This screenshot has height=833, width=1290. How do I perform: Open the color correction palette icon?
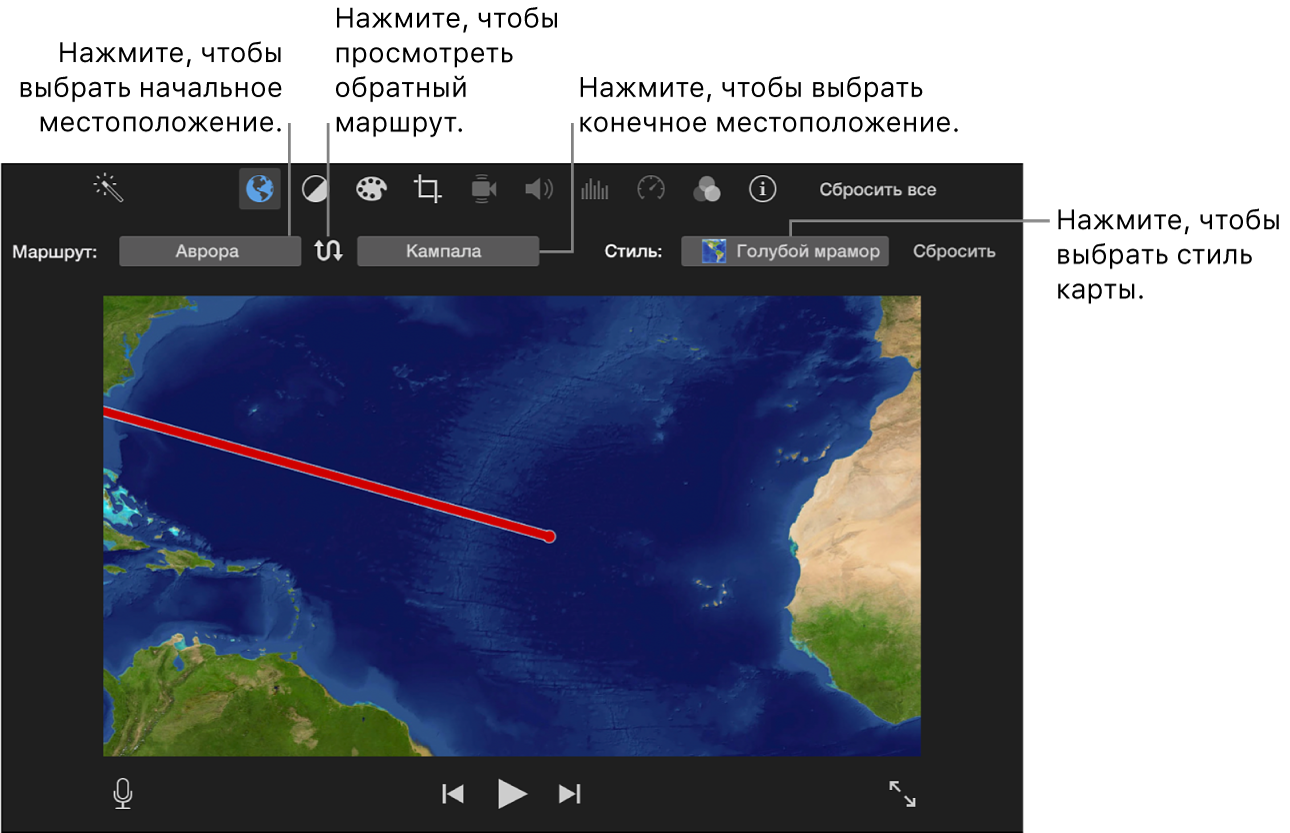pyautogui.click(x=371, y=188)
